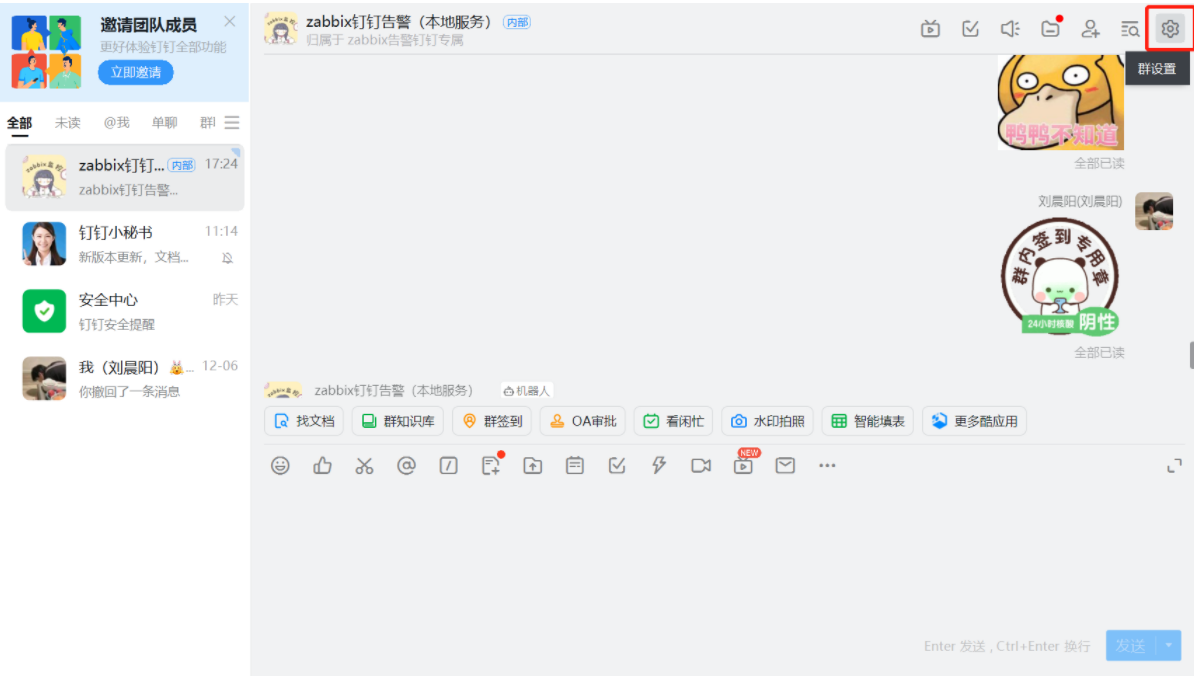Send DING lightning bolt icon
The width and height of the screenshot is (1194, 684).
659,465
